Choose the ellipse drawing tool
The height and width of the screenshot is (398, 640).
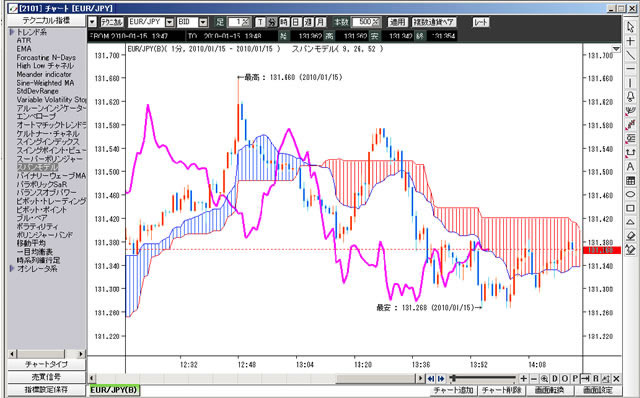pyautogui.click(x=630, y=194)
